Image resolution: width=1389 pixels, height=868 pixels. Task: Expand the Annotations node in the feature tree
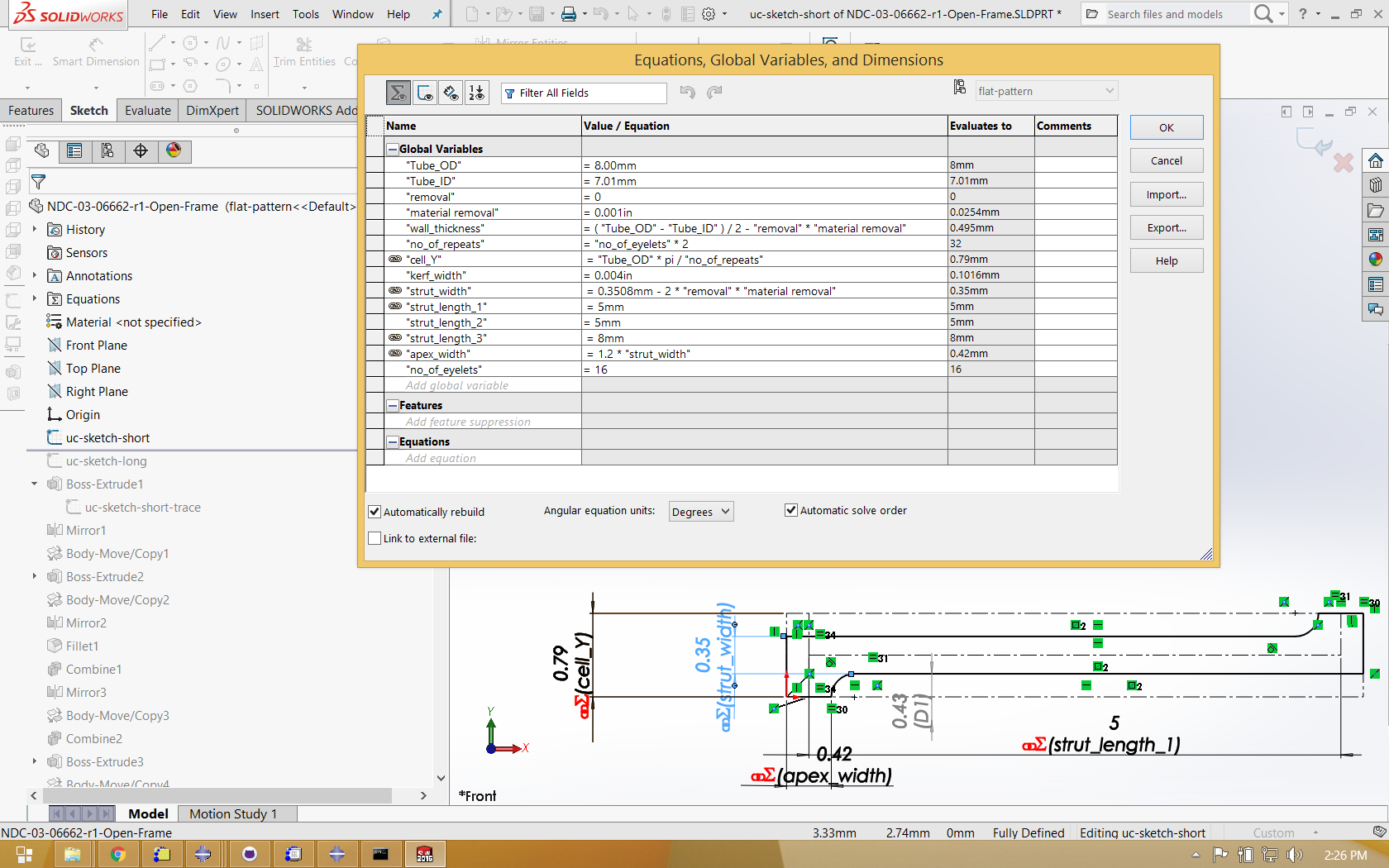point(35,275)
